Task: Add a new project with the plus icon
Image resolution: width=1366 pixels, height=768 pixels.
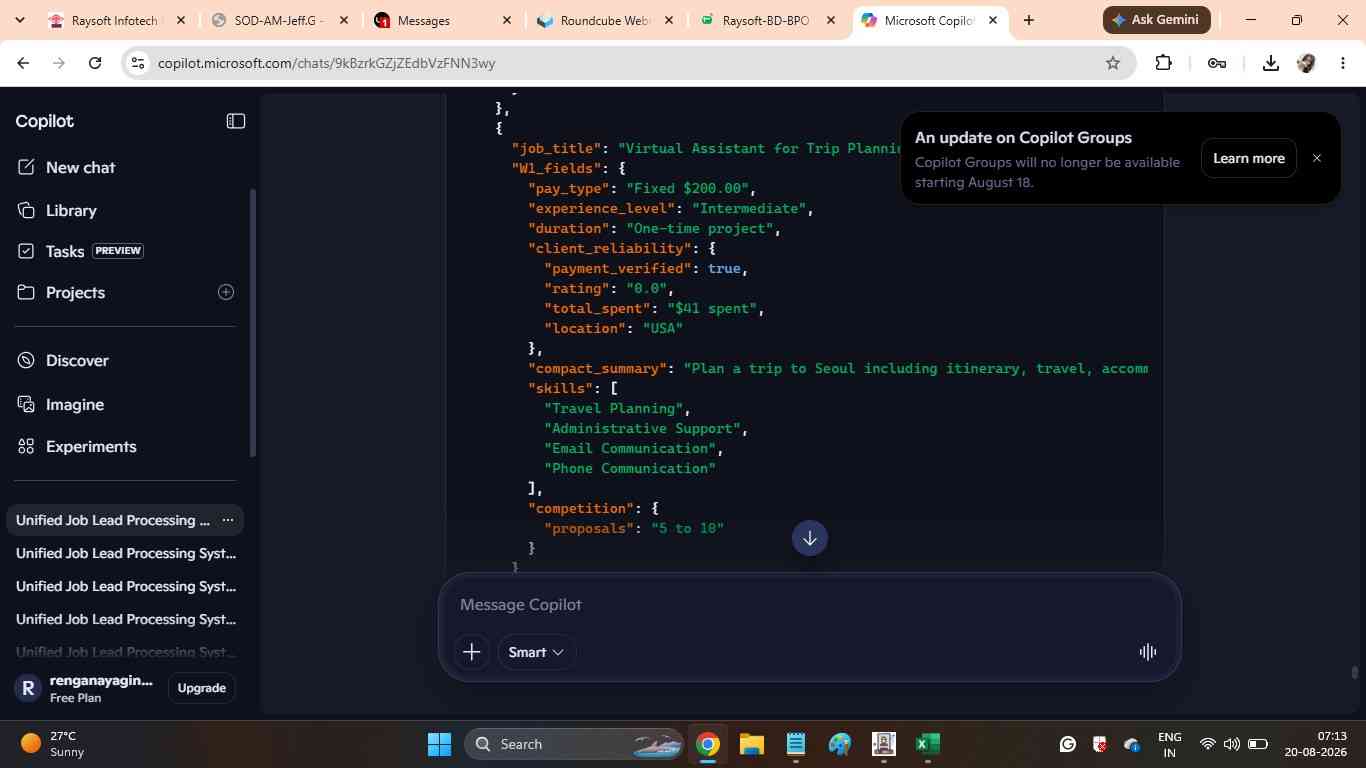Action: pyautogui.click(x=226, y=292)
